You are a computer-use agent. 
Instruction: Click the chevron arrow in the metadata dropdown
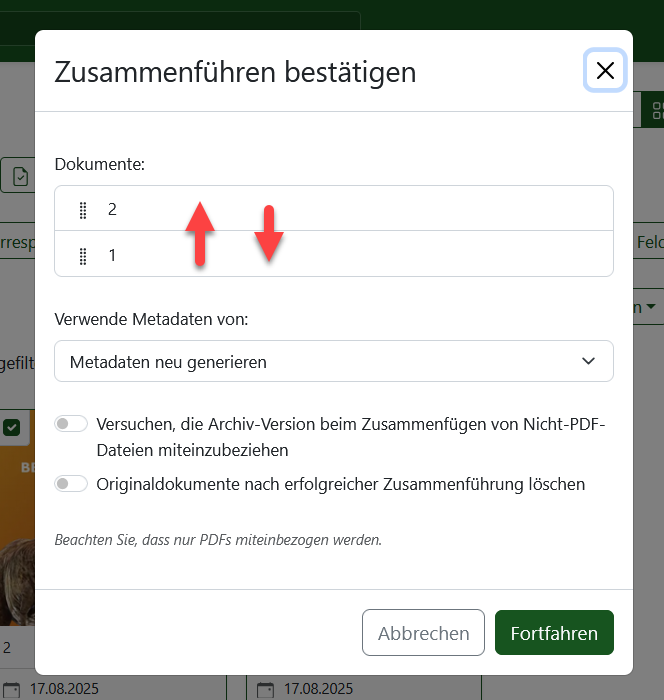pos(588,361)
